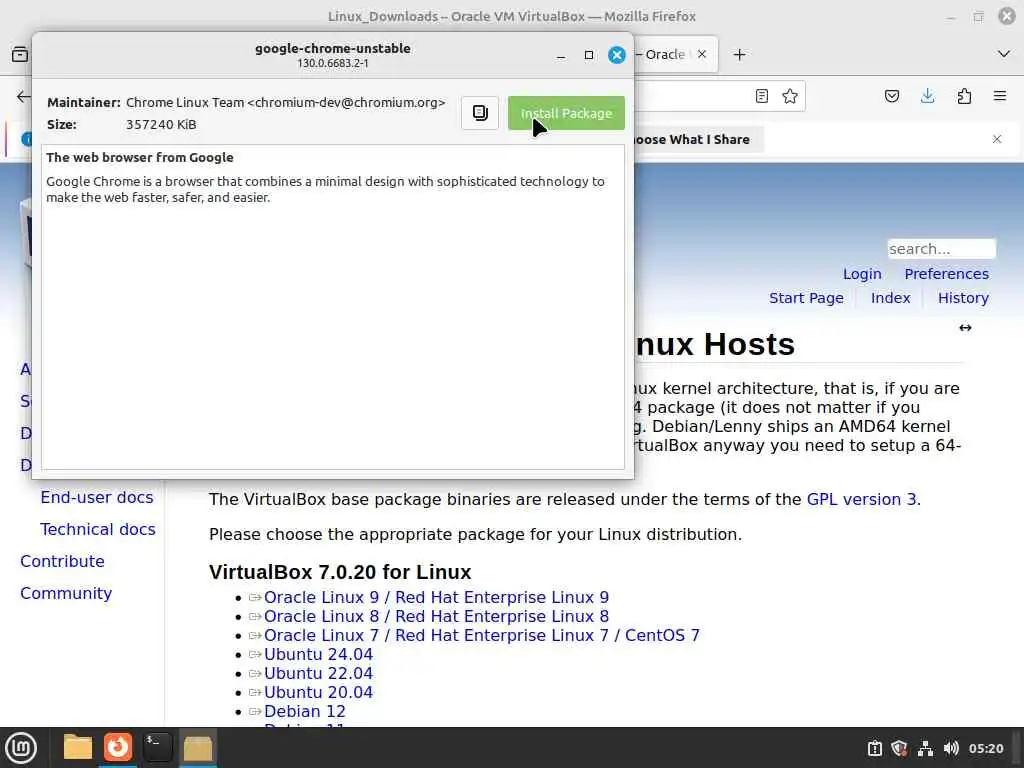This screenshot has height=768, width=1024.
Task: Switch to Firefox from the taskbar
Action: click(x=118, y=748)
